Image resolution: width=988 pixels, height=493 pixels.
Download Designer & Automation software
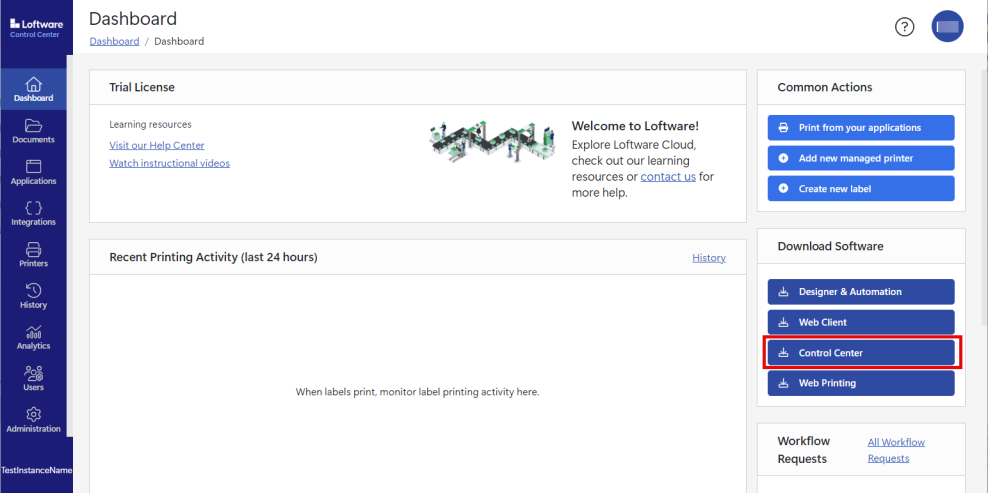coord(861,292)
